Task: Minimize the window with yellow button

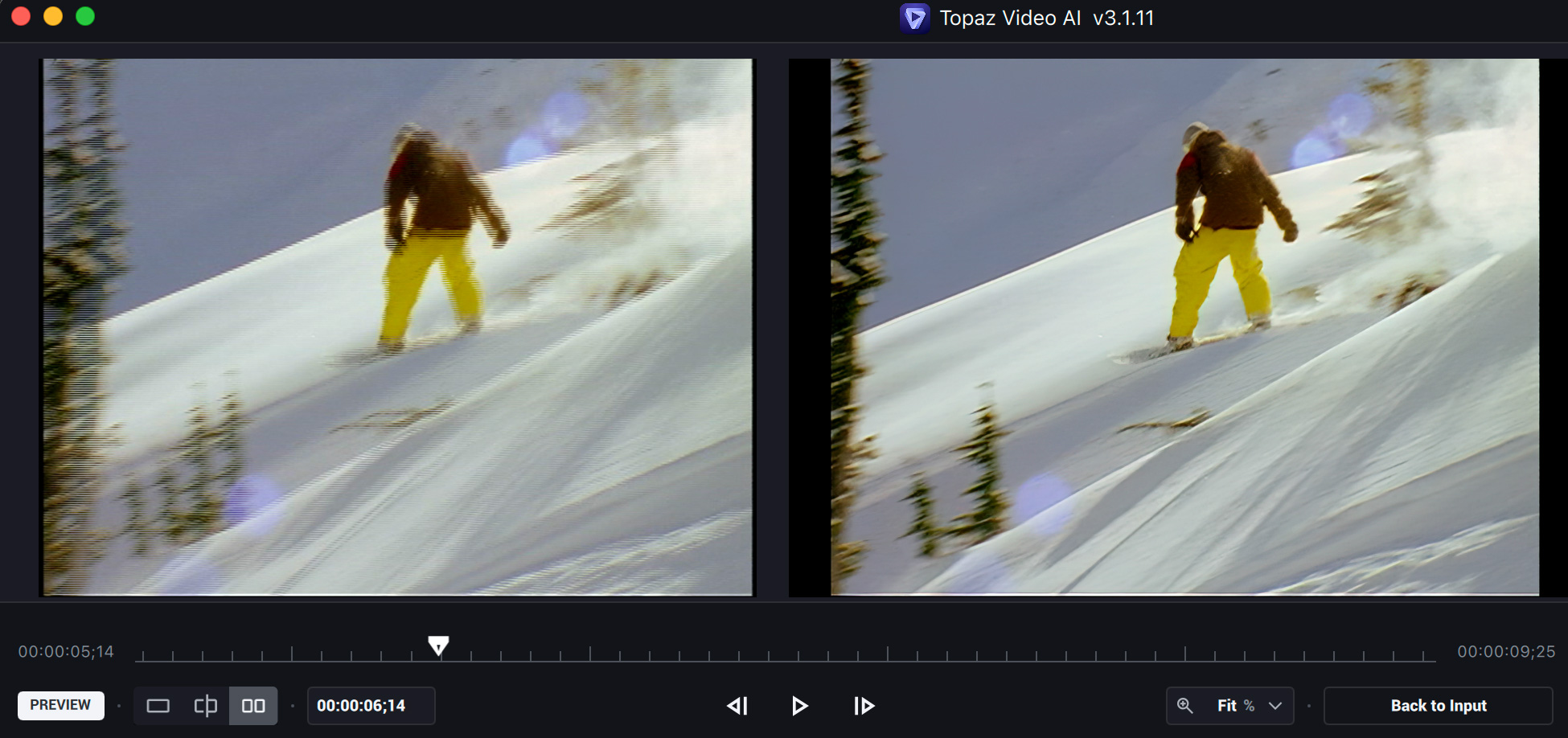Action: (x=53, y=16)
